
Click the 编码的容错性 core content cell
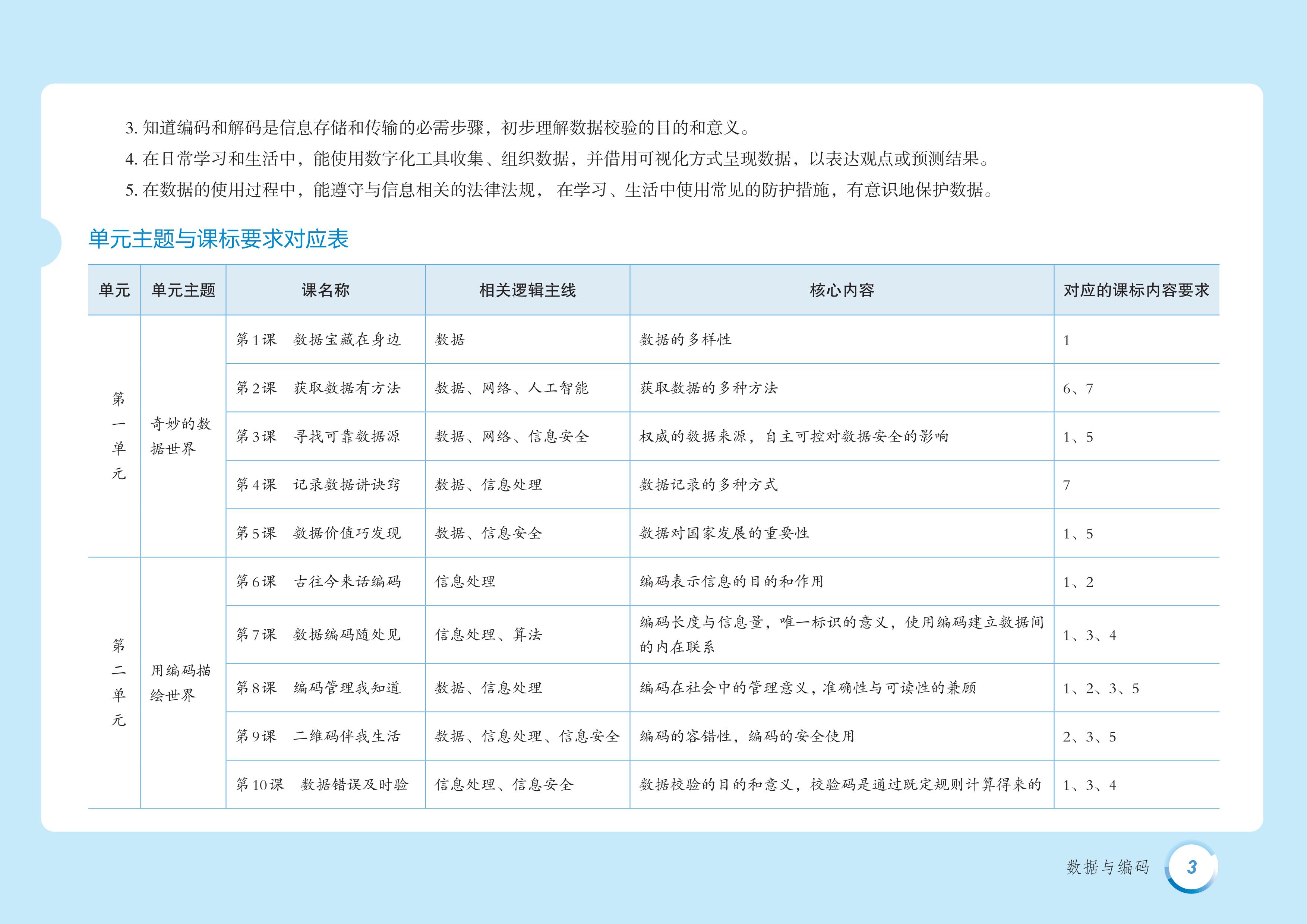click(x=747, y=736)
